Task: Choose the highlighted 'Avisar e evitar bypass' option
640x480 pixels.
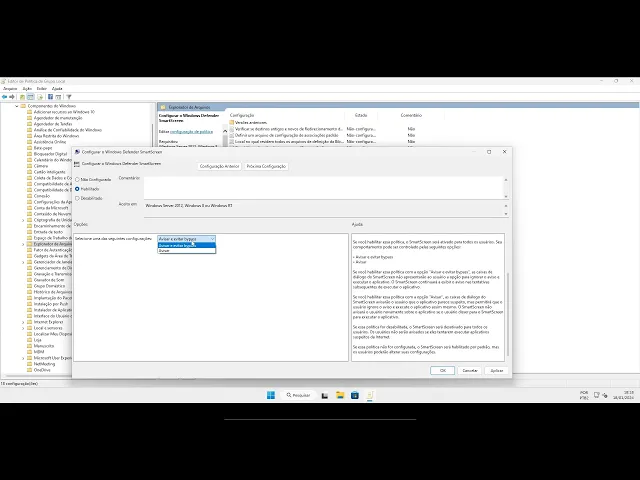Action: [187, 245]
